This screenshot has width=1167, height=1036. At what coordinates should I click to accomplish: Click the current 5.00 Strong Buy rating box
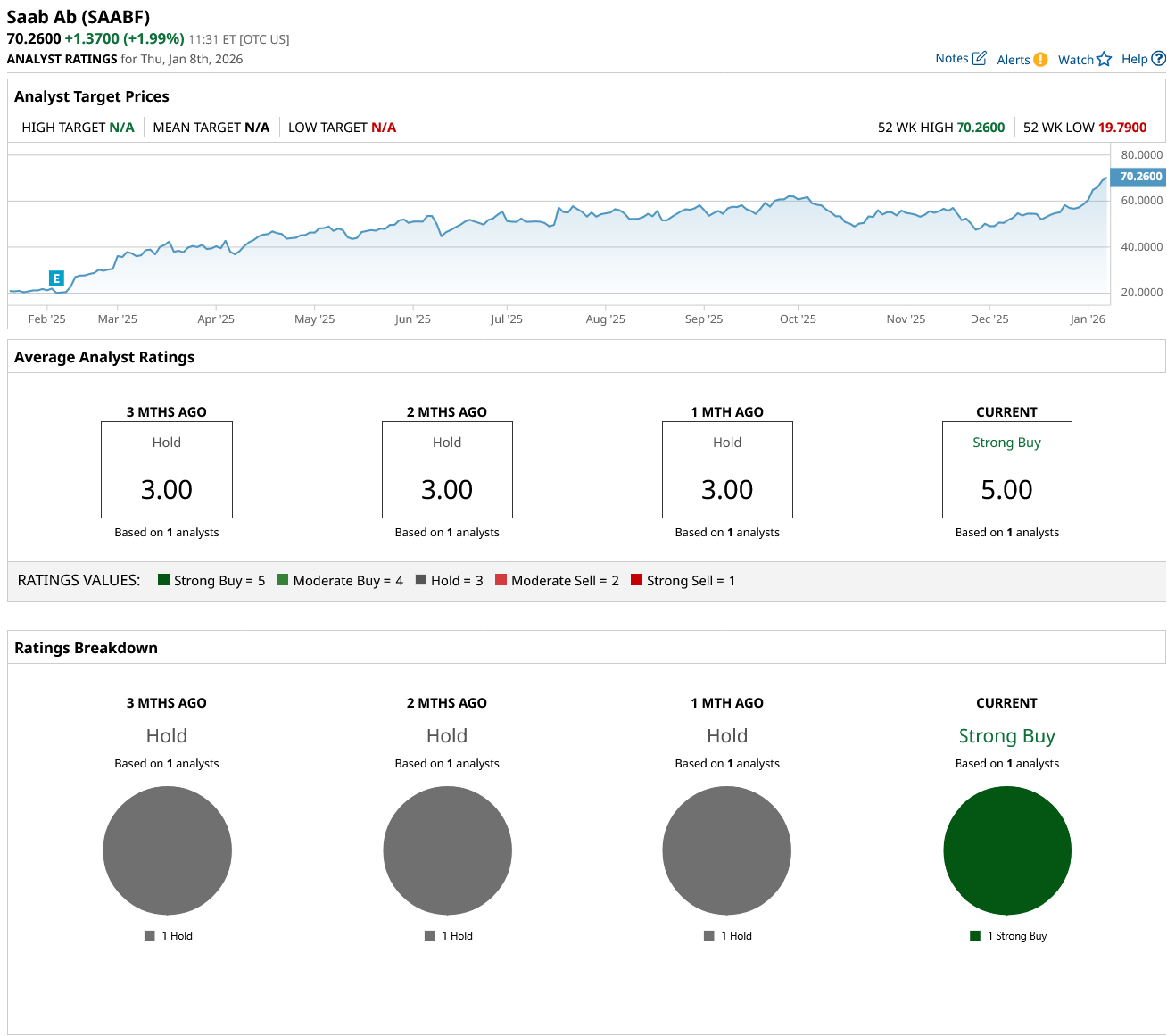click(1006, 469)
